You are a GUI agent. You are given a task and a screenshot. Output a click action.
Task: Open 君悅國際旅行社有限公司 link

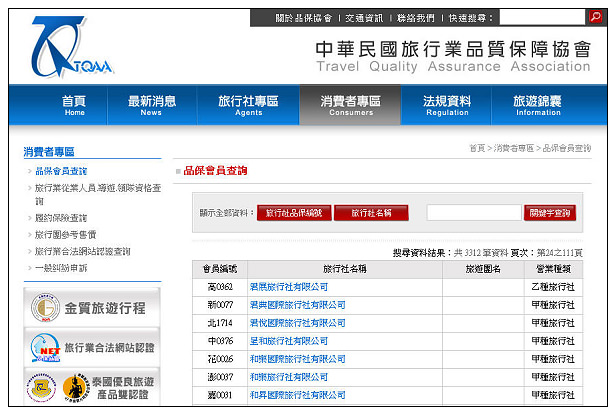pyautogui.click(x=297, y=323)
